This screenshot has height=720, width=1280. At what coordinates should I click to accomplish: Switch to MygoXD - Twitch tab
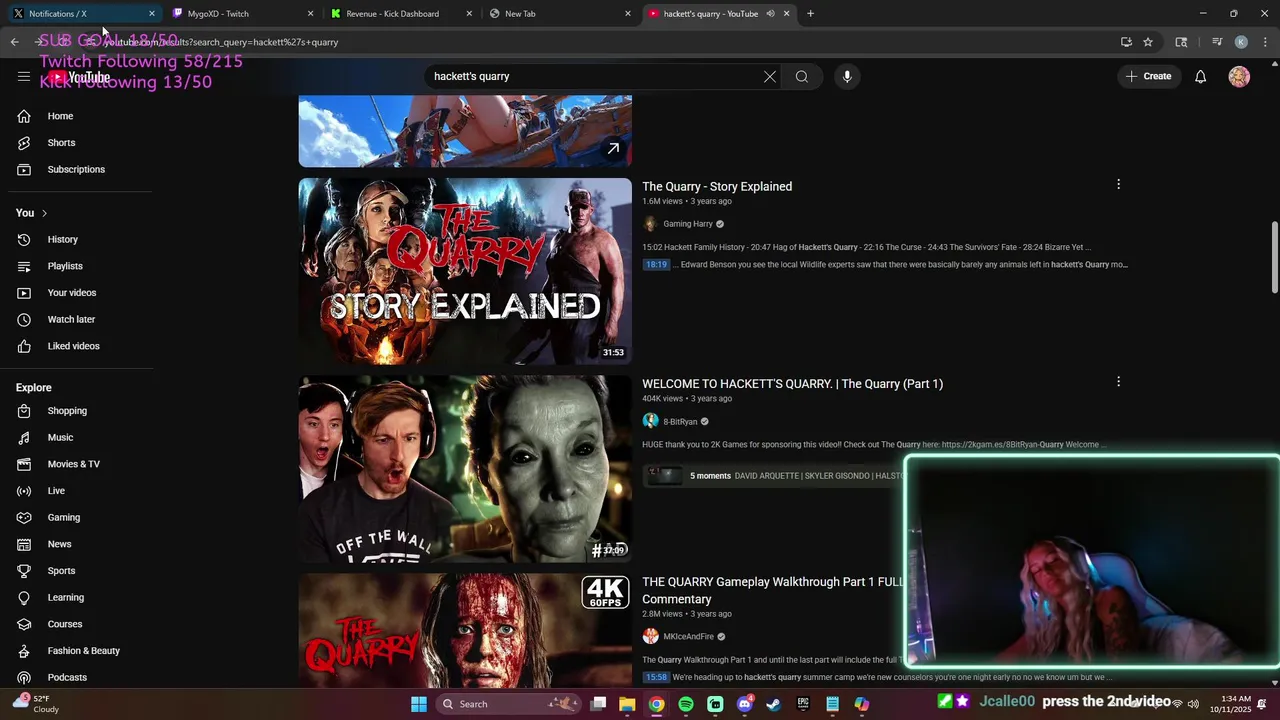pos(242,14)
